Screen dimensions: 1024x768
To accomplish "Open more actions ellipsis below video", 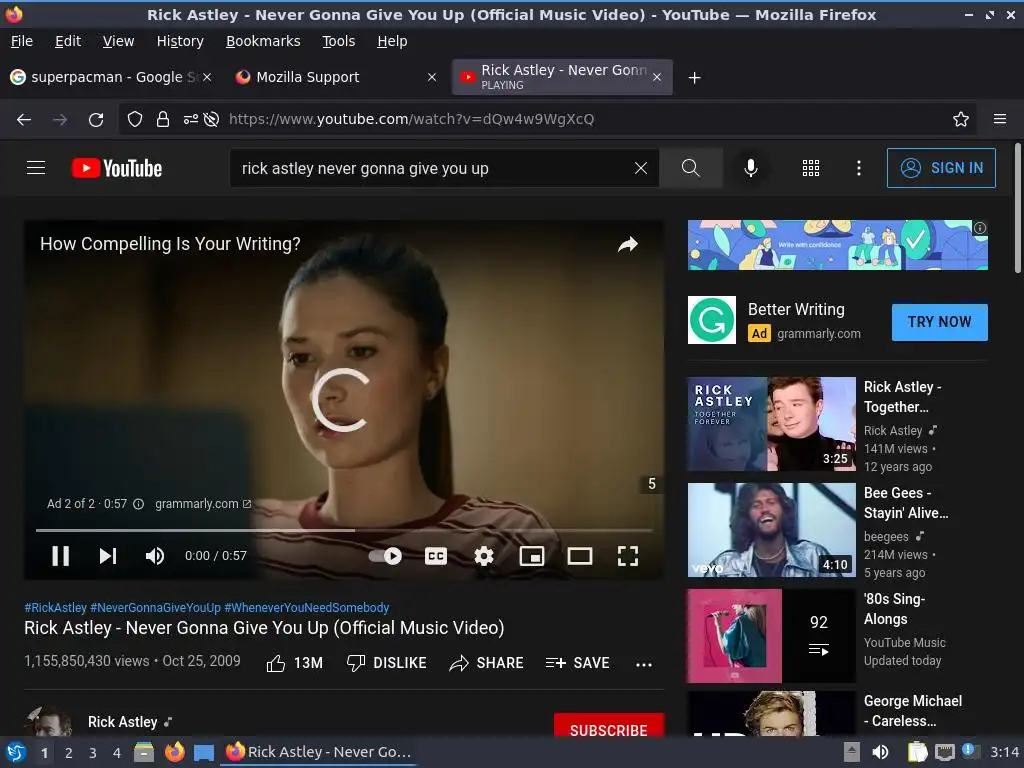I will point(644,664).
